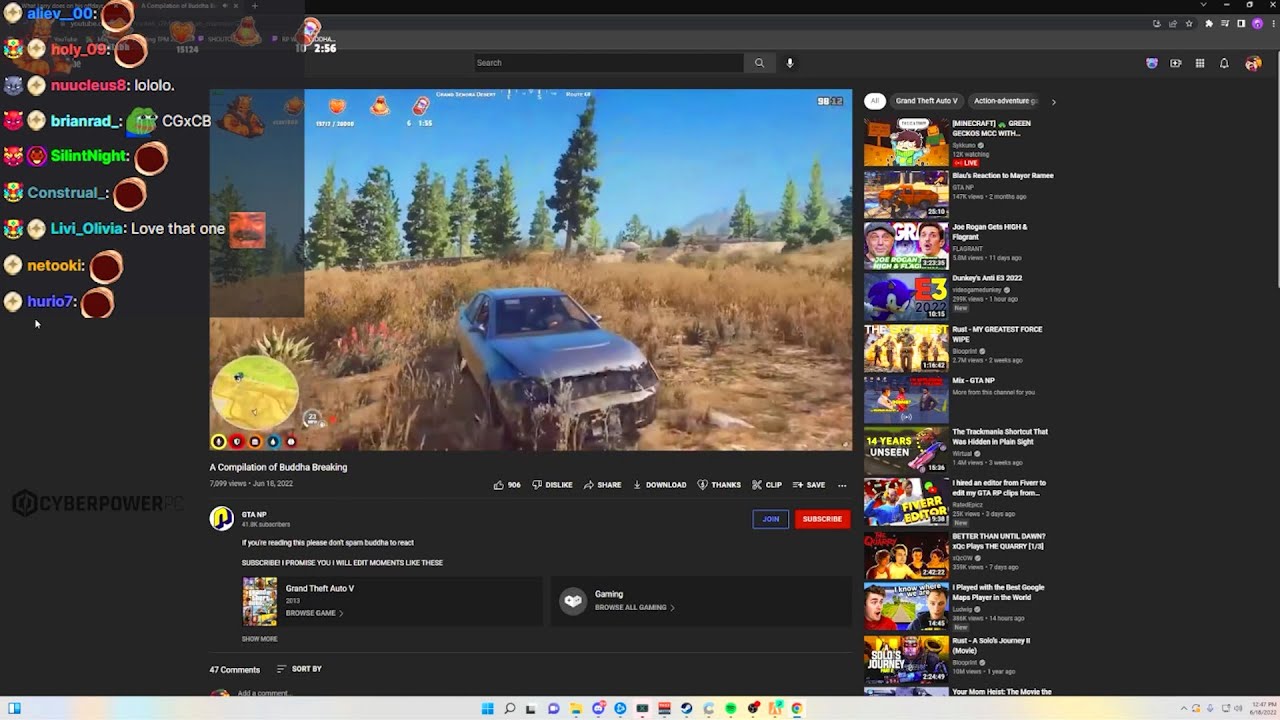Select the Action-adventure games chip
This screenshot has height=720, width=1280.
(1006, 101)
